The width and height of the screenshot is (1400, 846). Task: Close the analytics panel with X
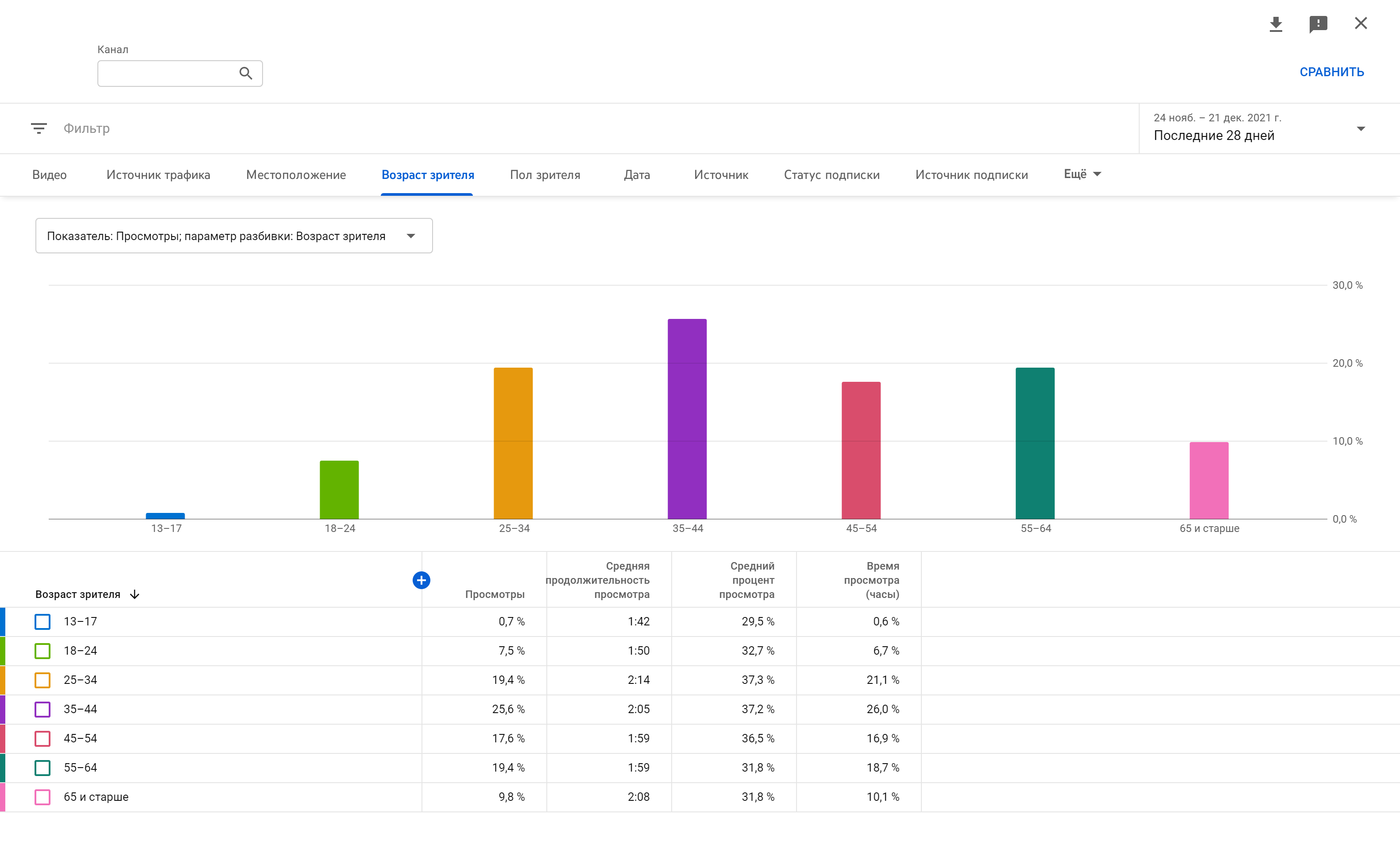pyautogui.click(x=1360, y=23)
